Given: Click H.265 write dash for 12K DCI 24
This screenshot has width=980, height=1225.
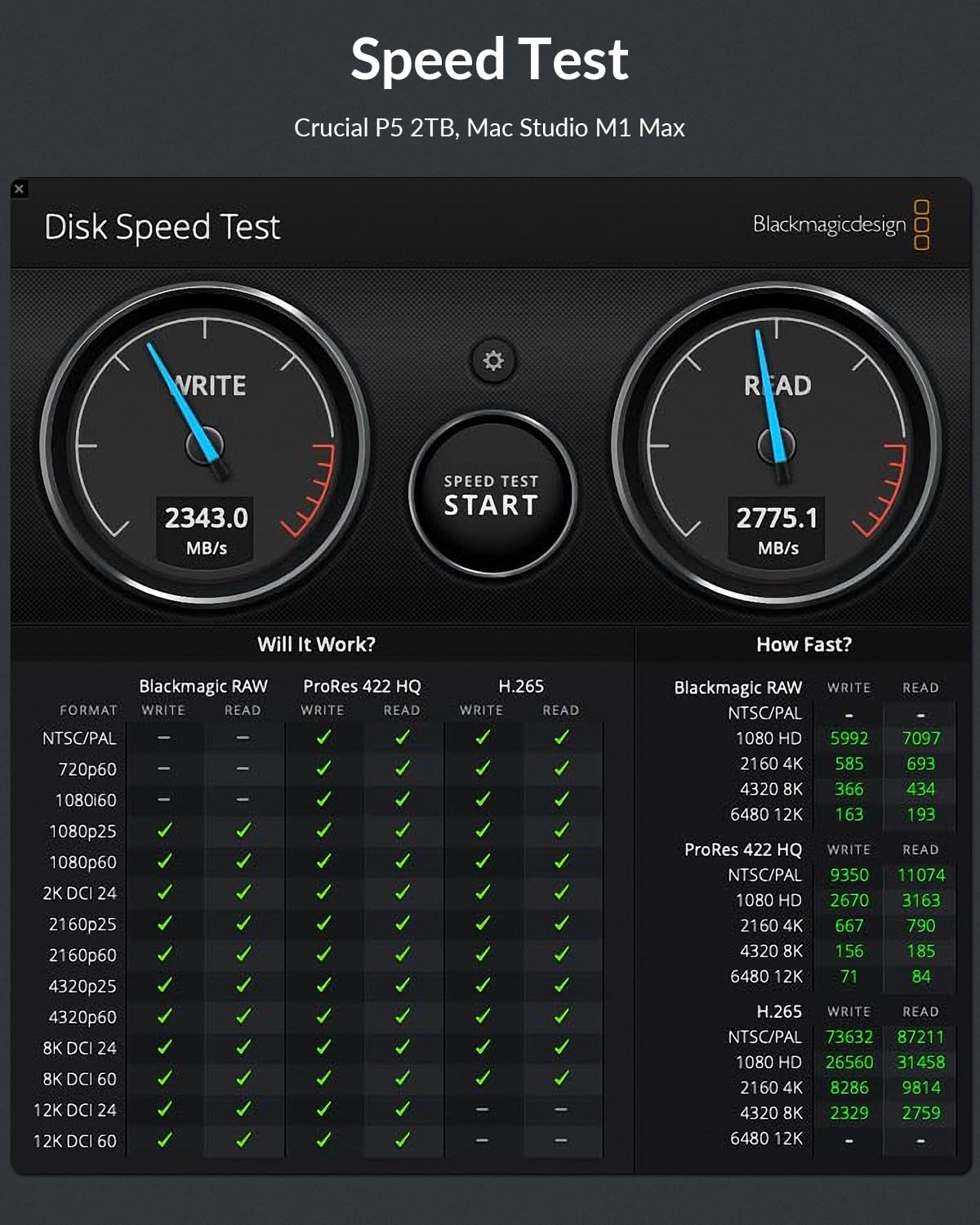Looking at the screenshot, I should [482, 1109].
